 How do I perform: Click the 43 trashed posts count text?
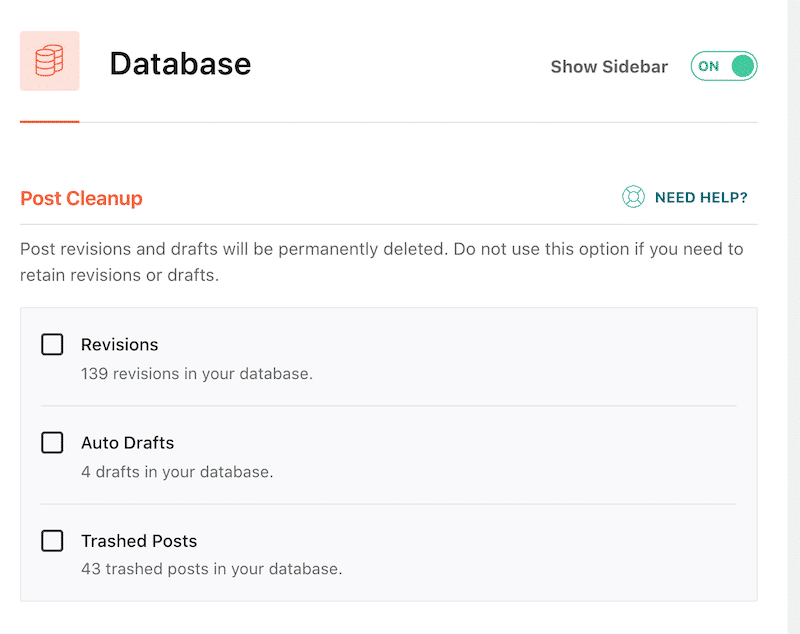[x=212, y=568]
